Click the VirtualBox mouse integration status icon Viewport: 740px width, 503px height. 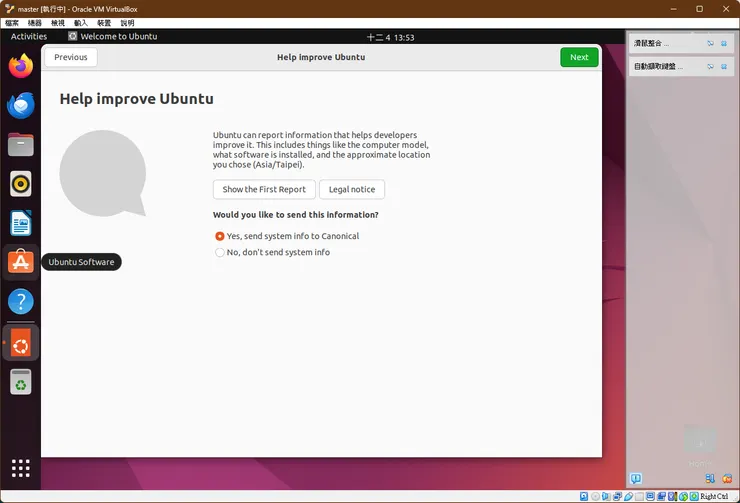(x=683, y=496)
